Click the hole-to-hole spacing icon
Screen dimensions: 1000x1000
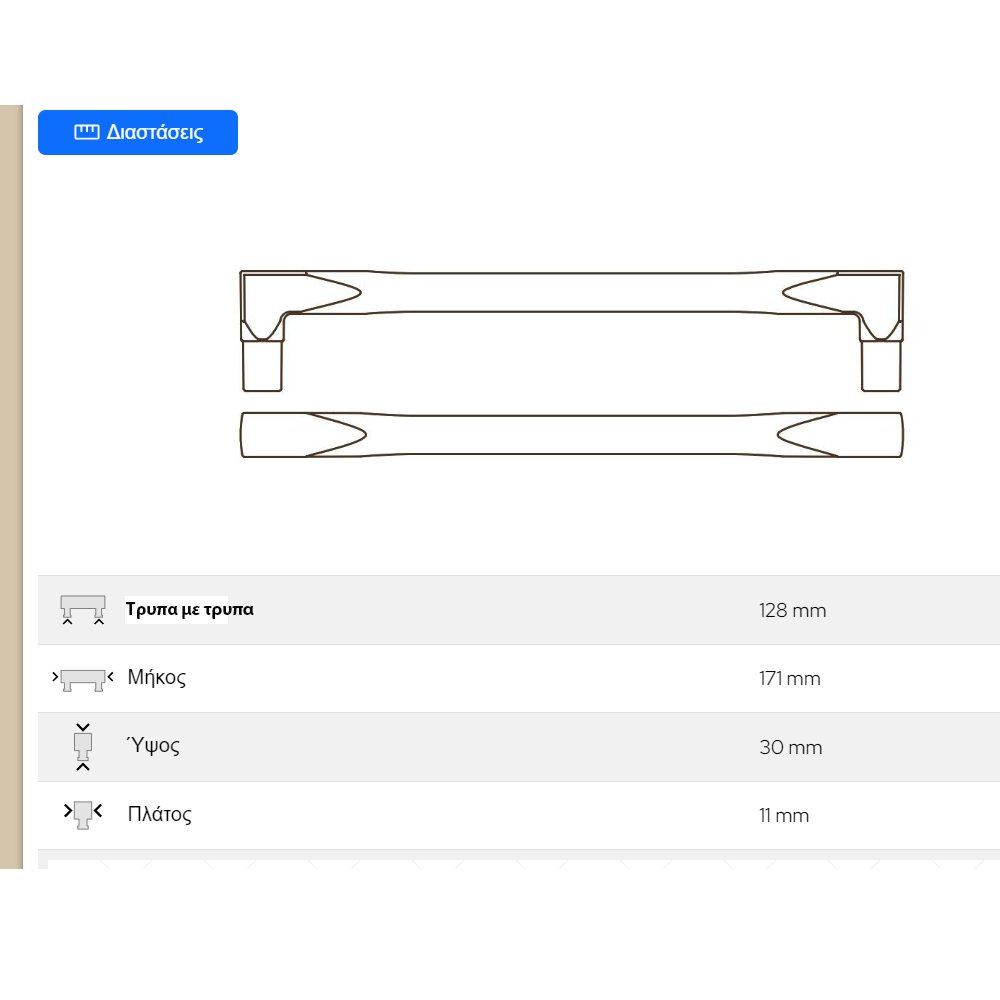pos(83,610)
